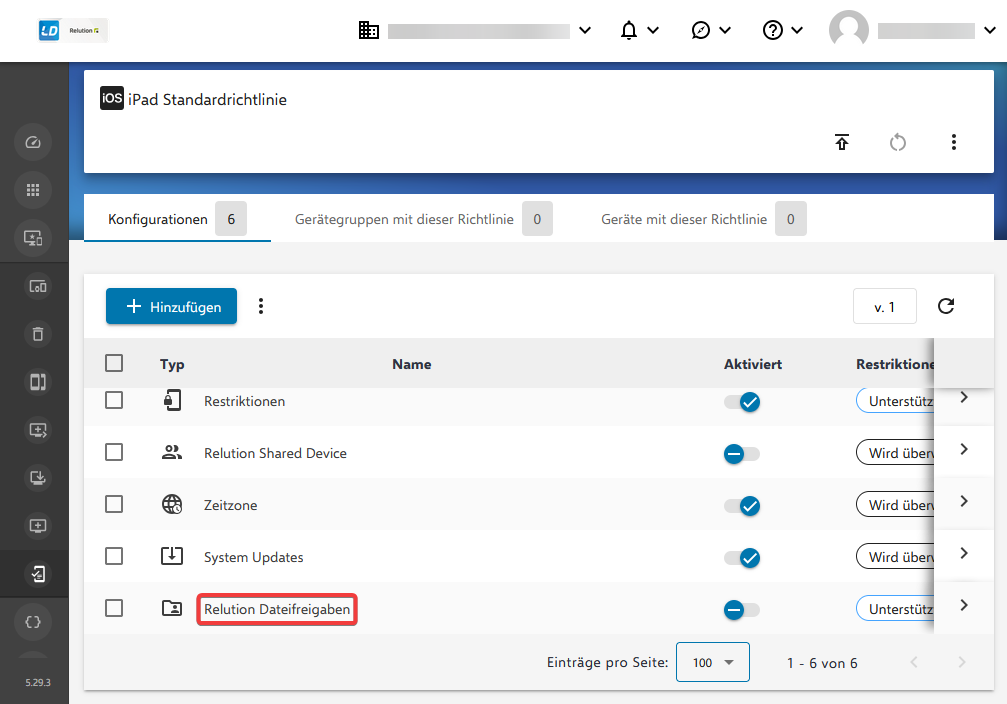Open the apps grid icon in sidebar
The height and width of the screenshot is (704, 1007).
(33, 190)
